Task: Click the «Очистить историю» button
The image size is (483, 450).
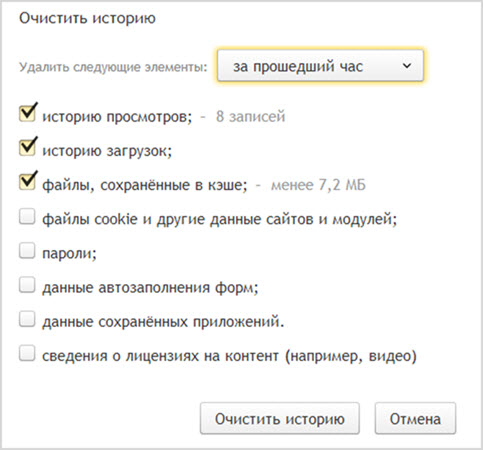Action: 280,418
